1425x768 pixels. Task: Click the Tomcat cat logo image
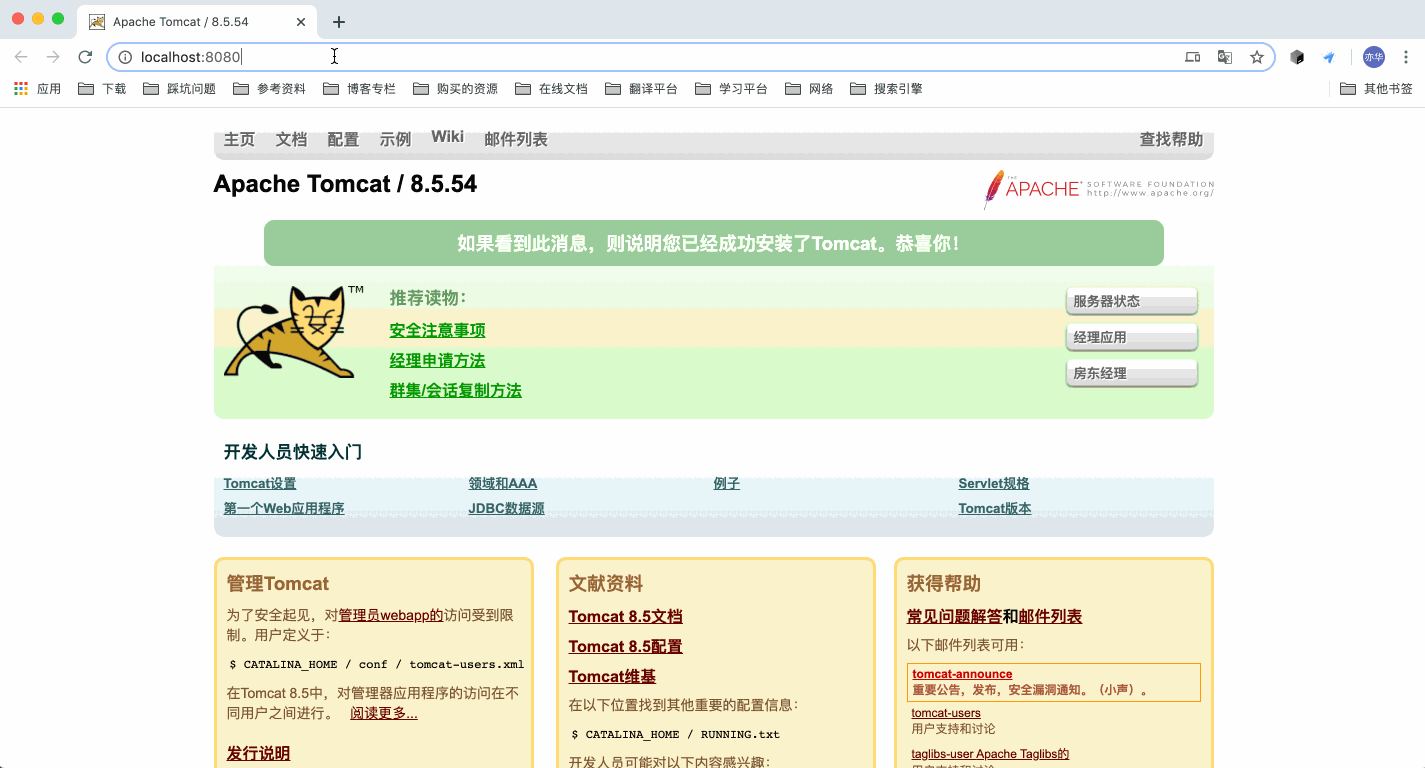coord(294,331)
